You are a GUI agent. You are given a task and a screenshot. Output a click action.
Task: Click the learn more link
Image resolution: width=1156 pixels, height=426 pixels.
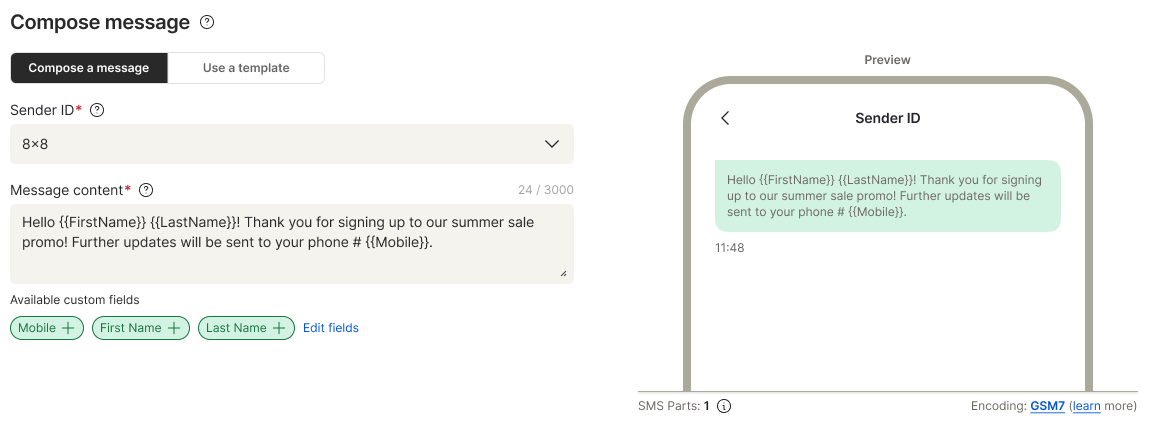[x=1087, y=406]
